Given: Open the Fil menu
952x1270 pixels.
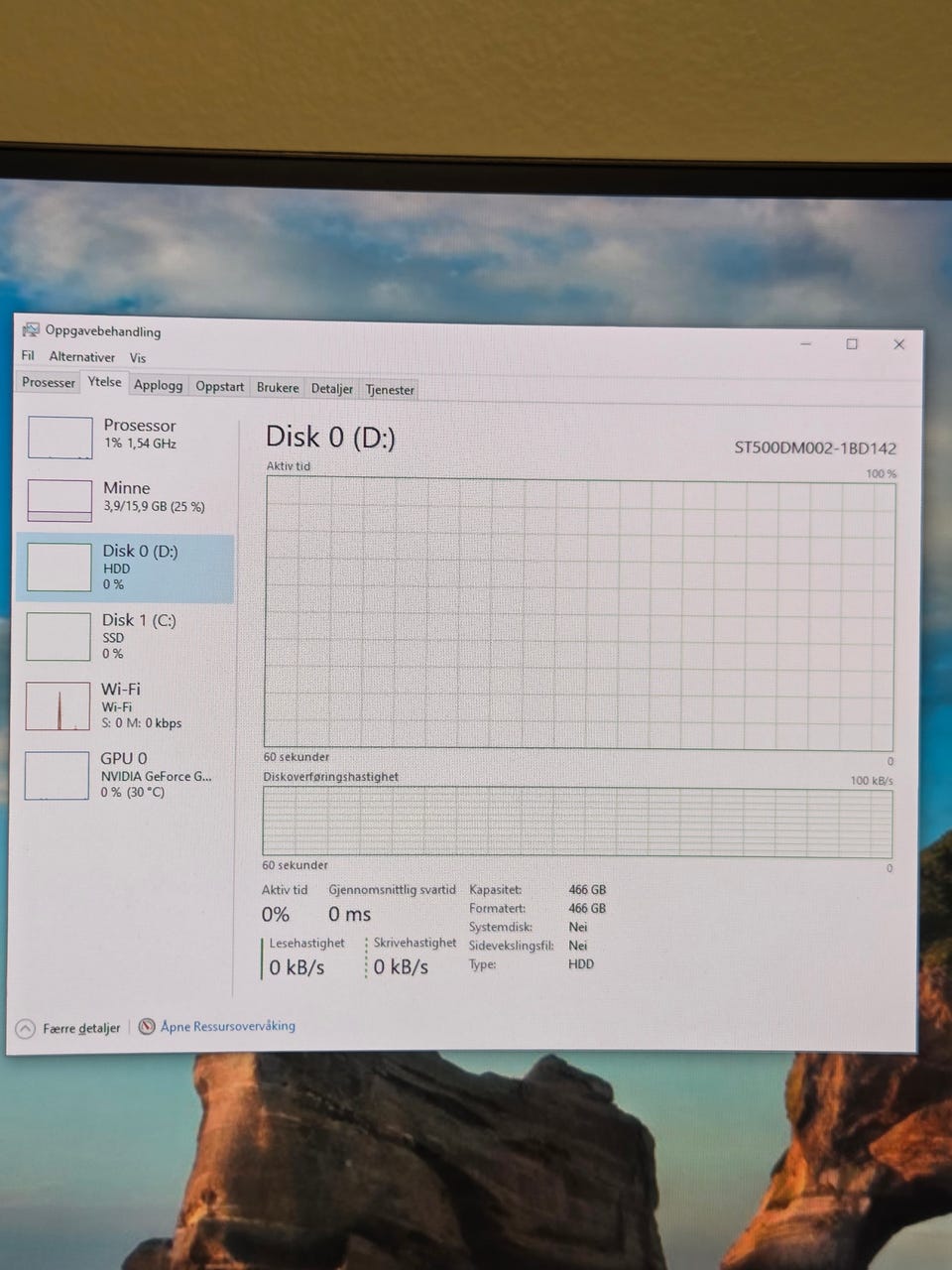Looking at the screenshot, I should (x=28, y=355).
